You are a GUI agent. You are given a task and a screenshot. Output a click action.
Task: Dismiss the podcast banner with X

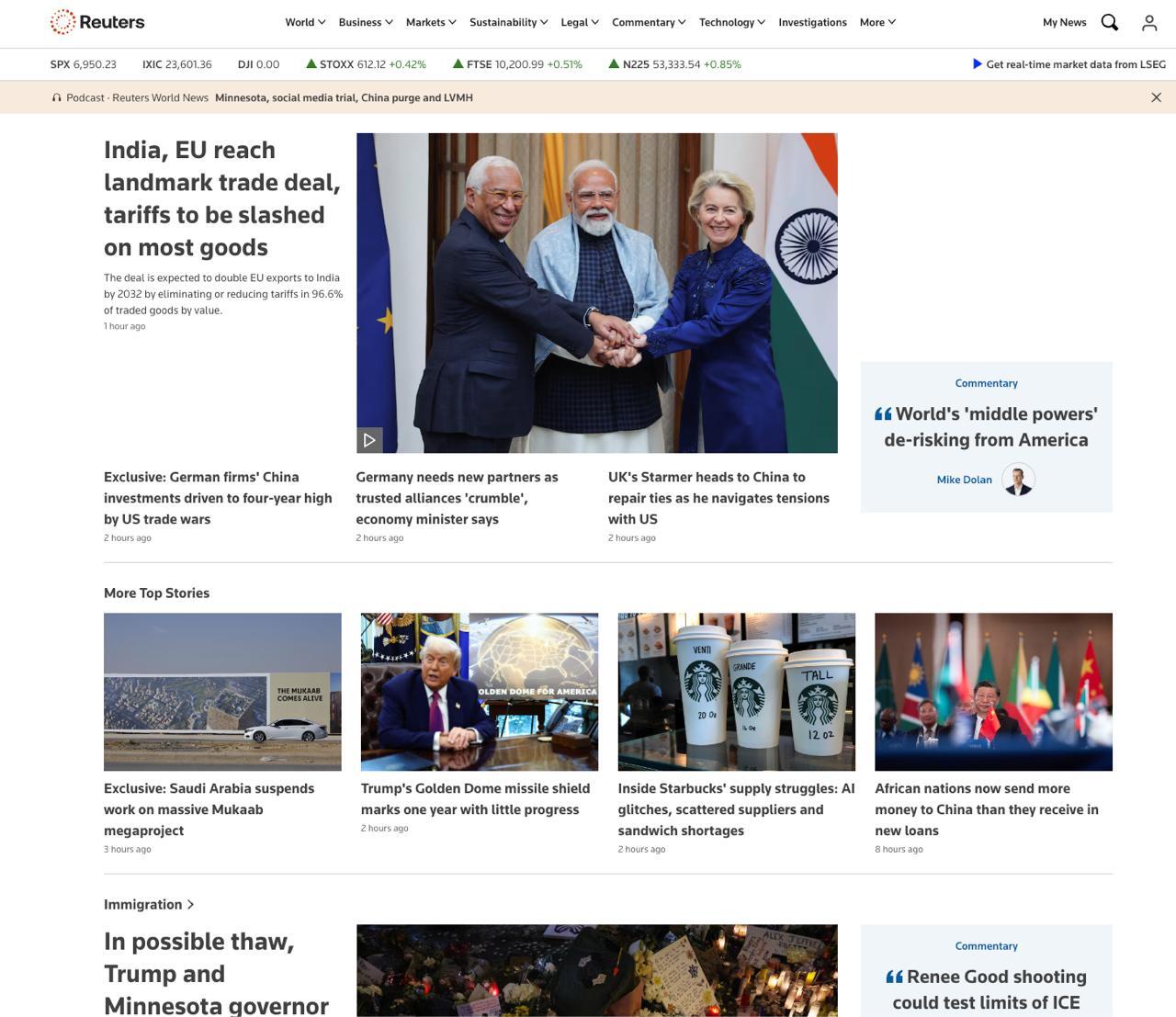click(1156, 97)
